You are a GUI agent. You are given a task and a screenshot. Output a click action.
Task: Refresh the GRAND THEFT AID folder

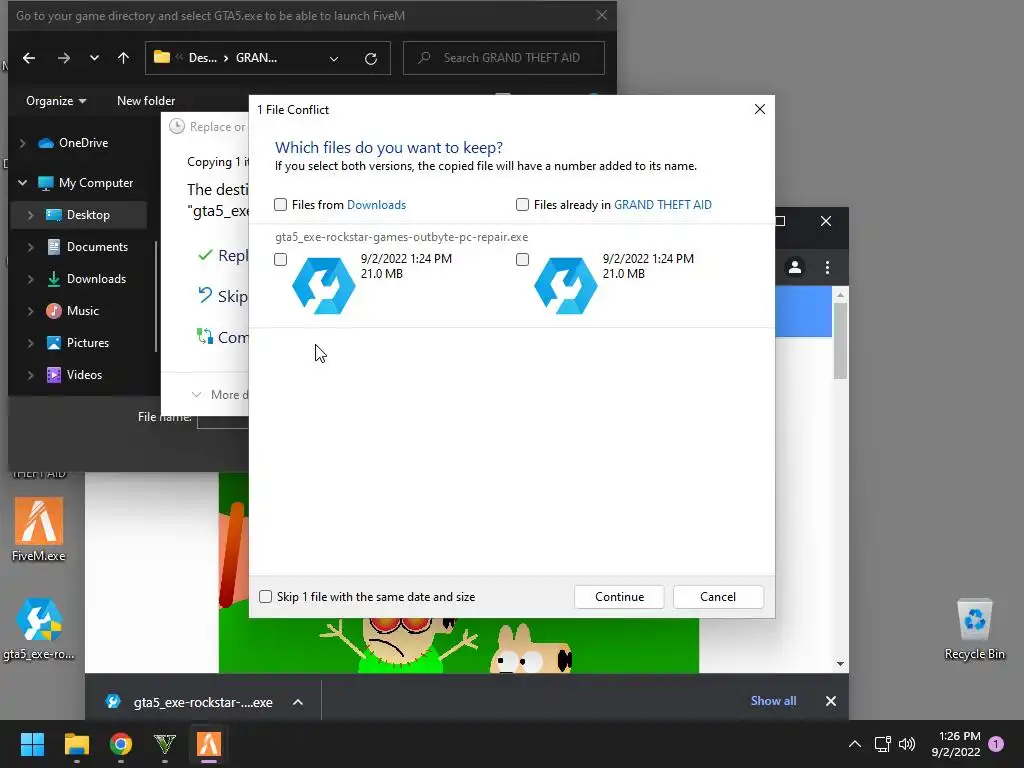coord(371,59)
